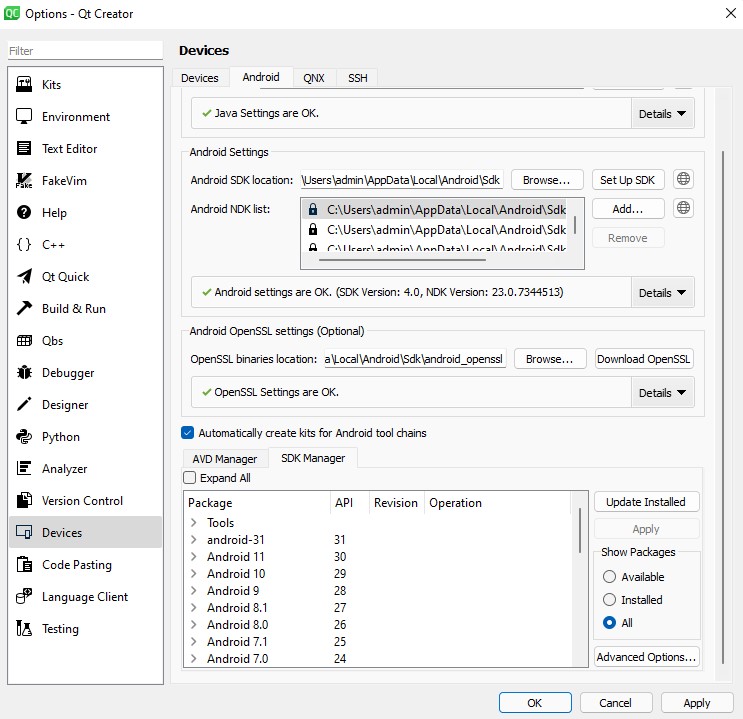
Task: Select the Installed packages radio button
Action: (609, 600)
